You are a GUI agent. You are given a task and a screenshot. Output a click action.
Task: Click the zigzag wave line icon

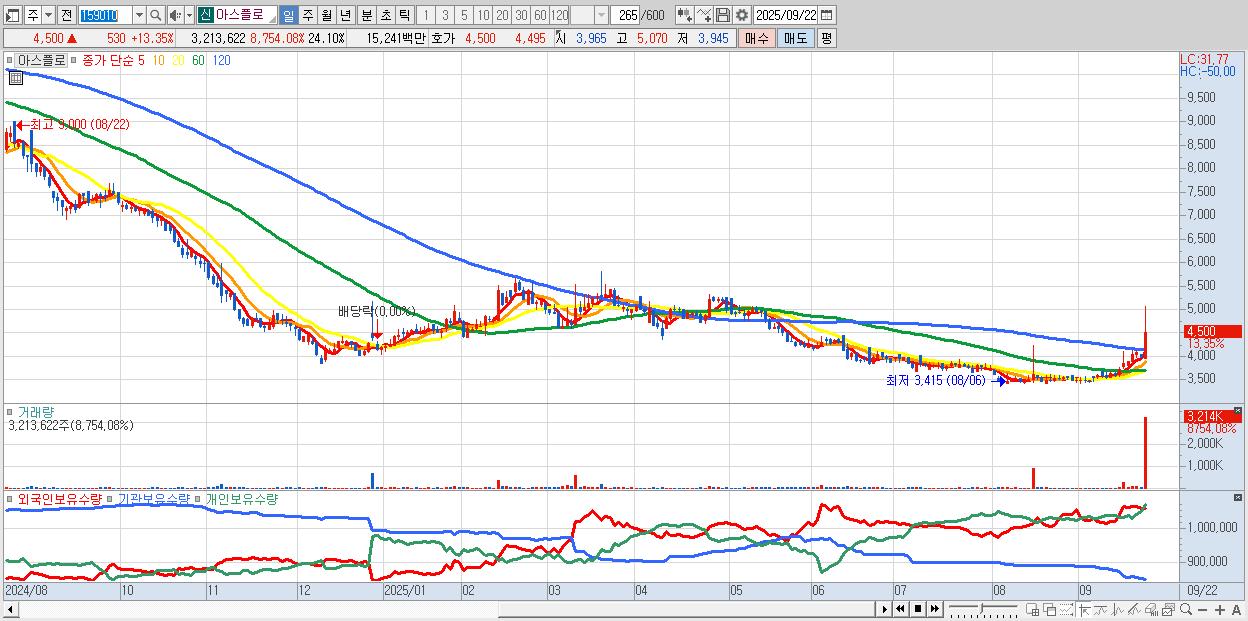1118,609
